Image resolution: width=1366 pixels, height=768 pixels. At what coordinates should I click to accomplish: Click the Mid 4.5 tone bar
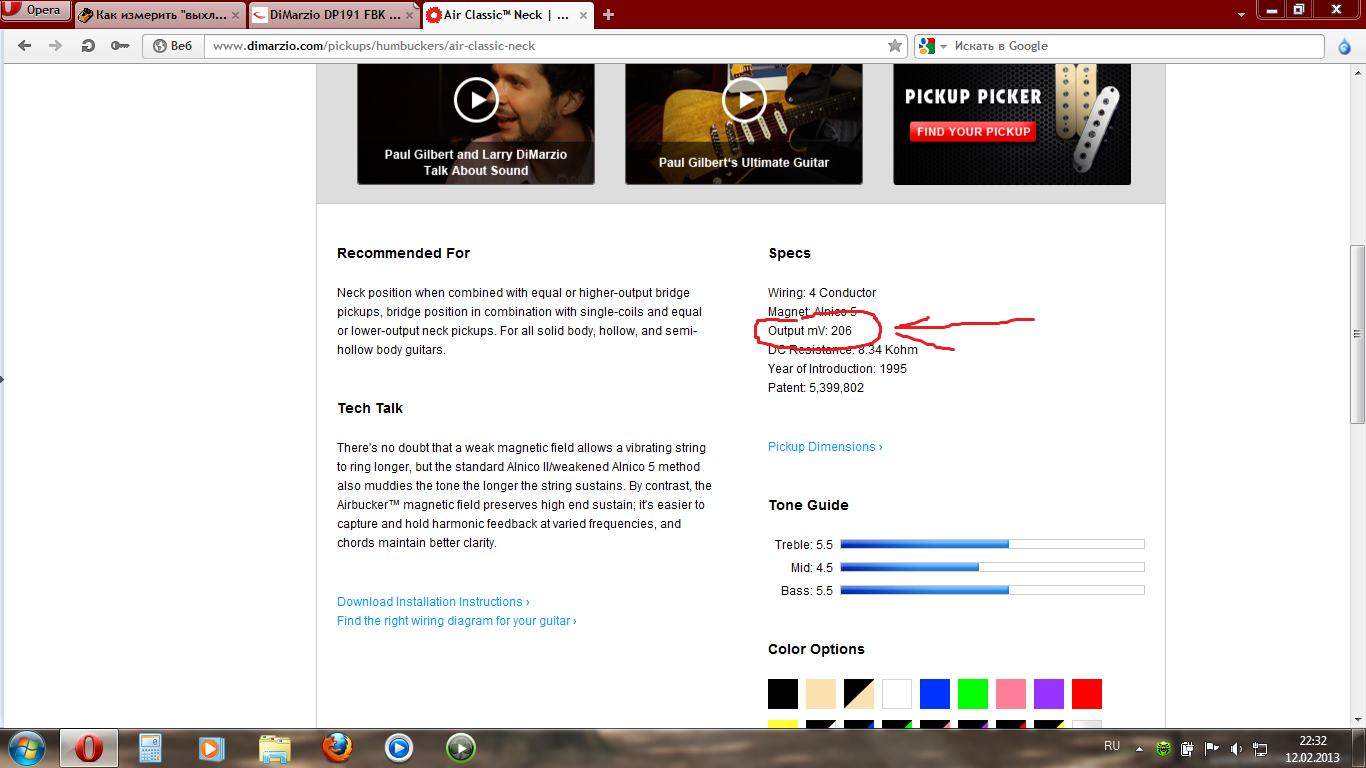coord(992,567)
